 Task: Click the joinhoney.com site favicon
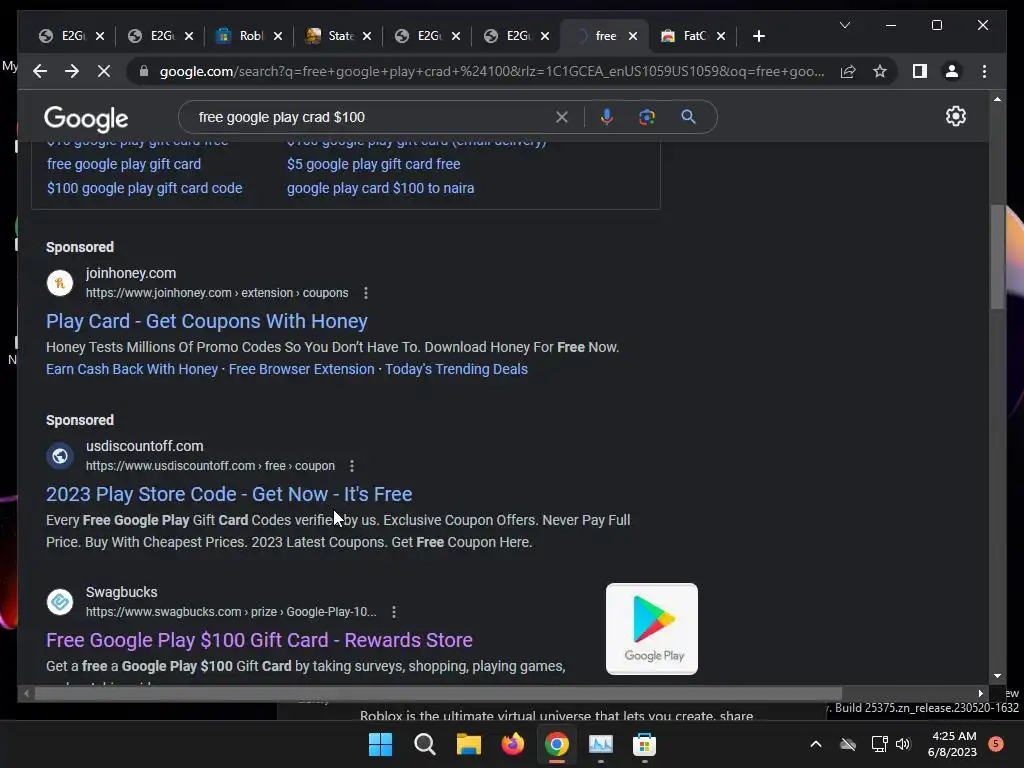pos(60,283)
